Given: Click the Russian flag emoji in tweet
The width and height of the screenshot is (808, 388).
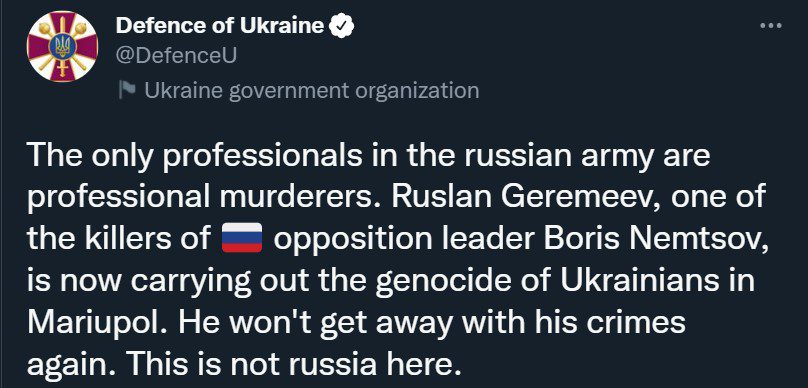Looking at the screenshot, I should (242, 239).
